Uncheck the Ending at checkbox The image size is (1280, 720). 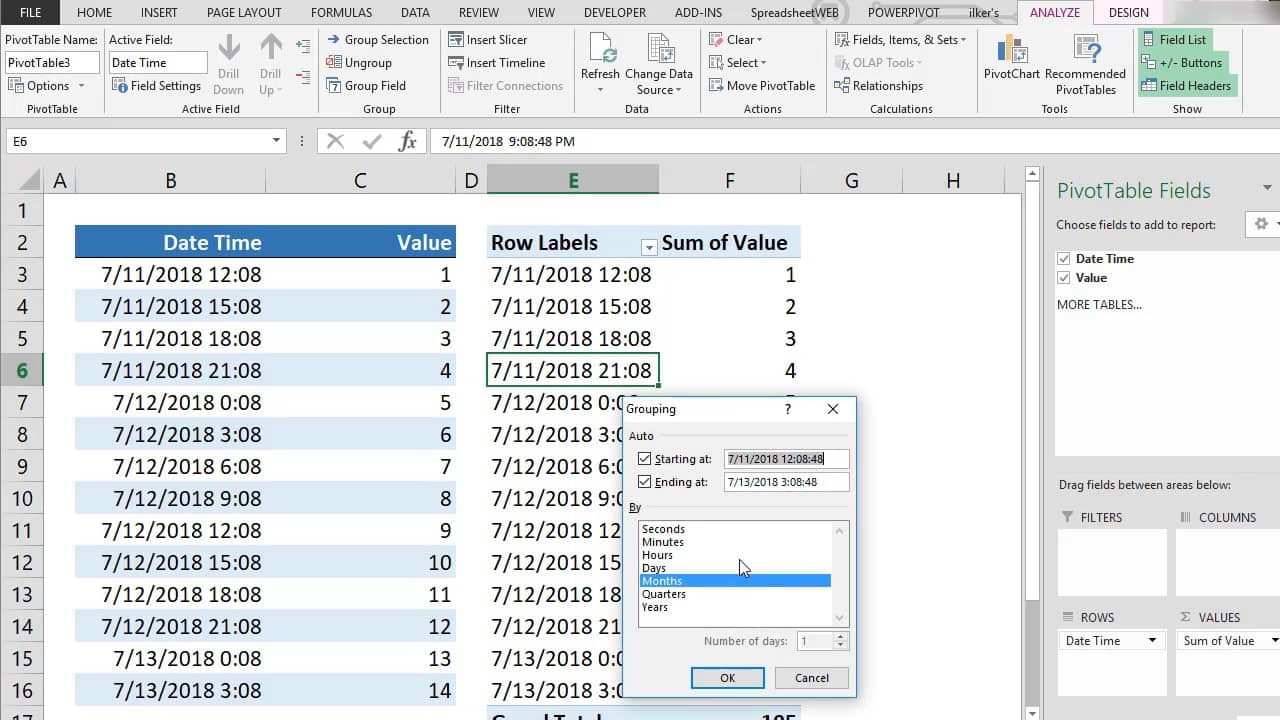point(645,482)
